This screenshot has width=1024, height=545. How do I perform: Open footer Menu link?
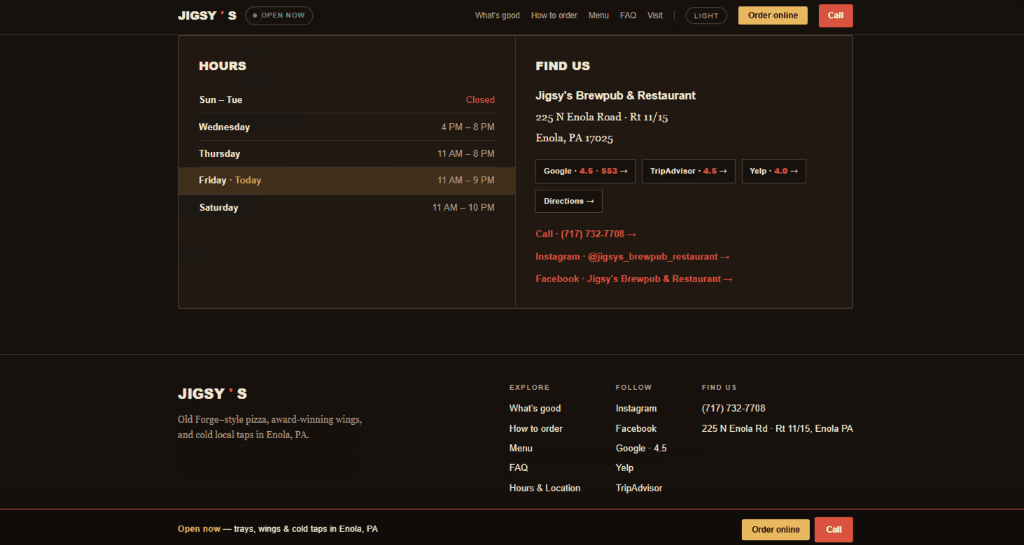pyautogui.click(x=520, y=448)
